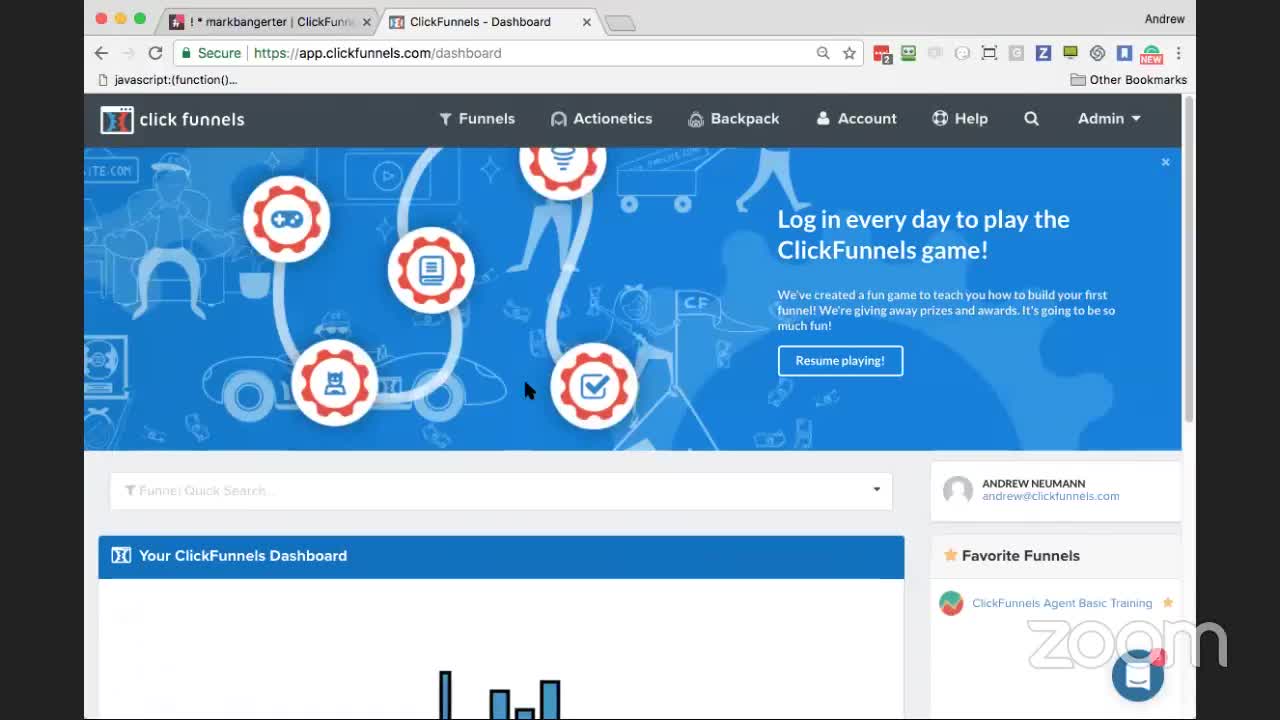Select the checkmark gear badge
Image resolution: width=1280 pixels, height=720 pixels.
594,386
